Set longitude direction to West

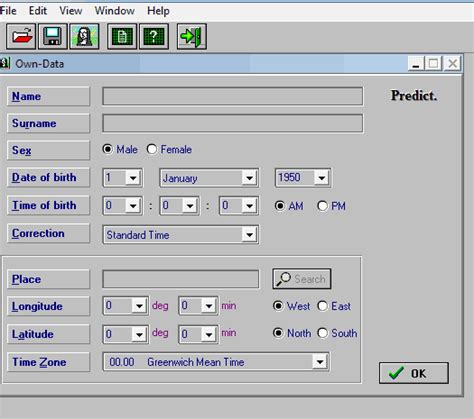point(278,306)
